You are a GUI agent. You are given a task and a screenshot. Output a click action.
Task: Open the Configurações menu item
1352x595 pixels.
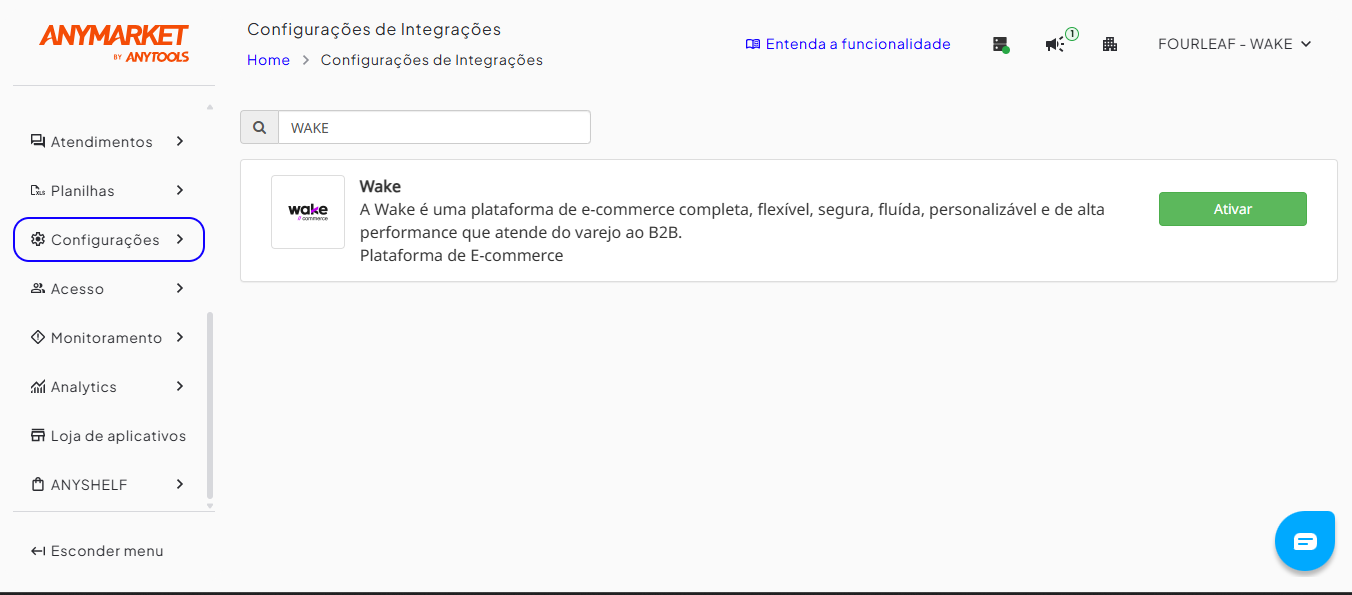point(109,240)
